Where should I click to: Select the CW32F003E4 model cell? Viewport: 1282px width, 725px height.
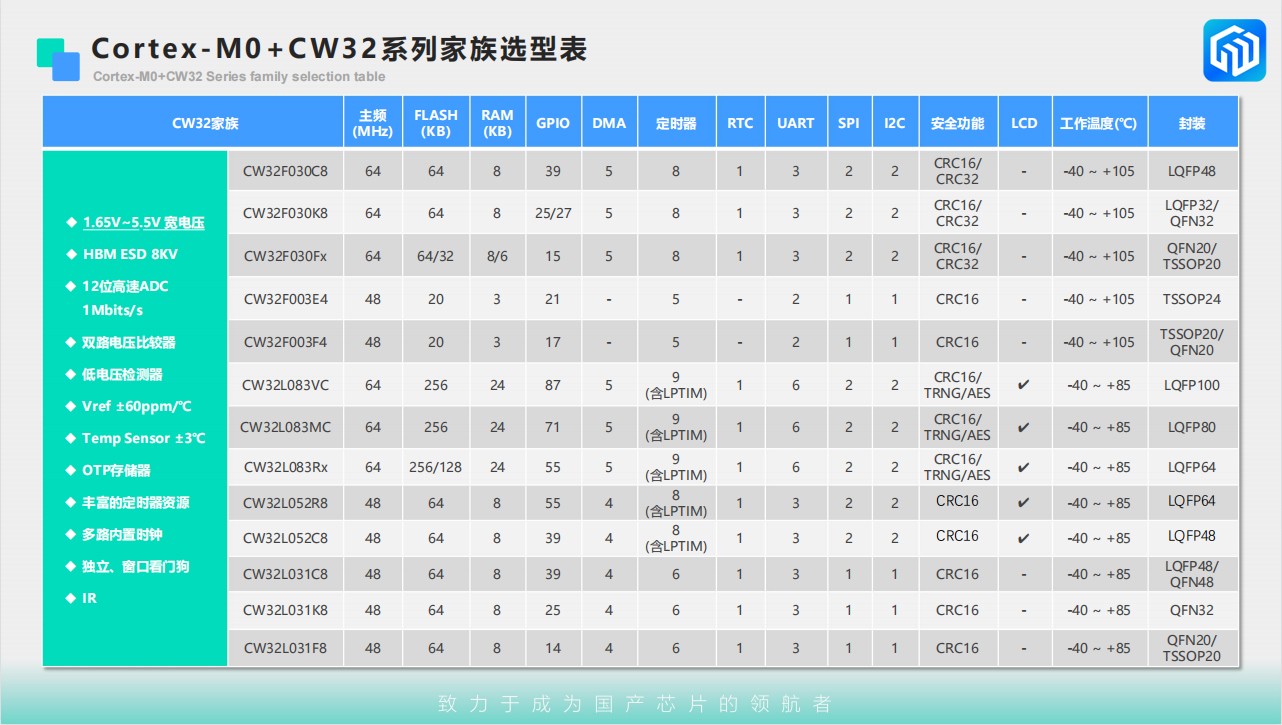(x=286, y=299)
